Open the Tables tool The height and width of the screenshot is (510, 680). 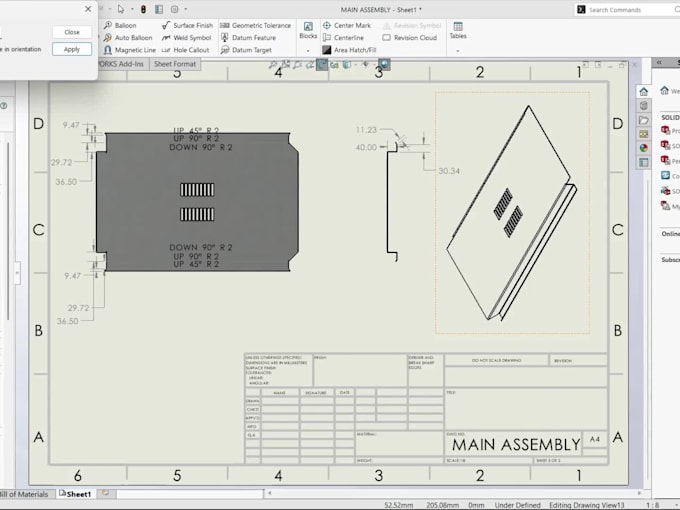click(x=458, y=30)
